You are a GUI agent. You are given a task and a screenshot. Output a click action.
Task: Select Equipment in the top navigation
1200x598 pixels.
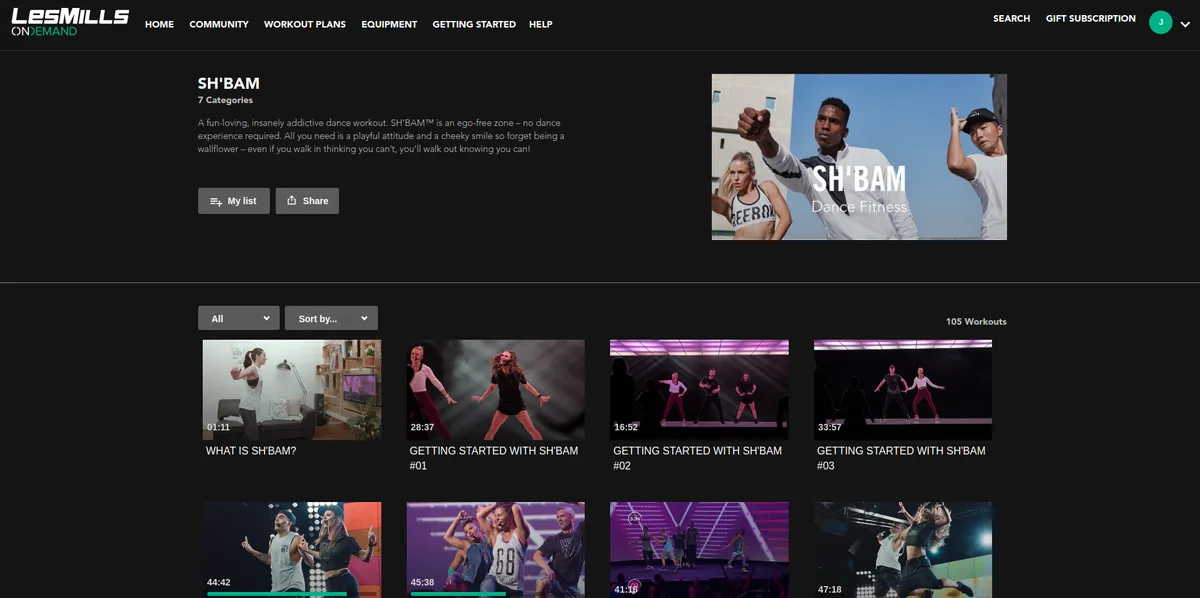[389, 24]
